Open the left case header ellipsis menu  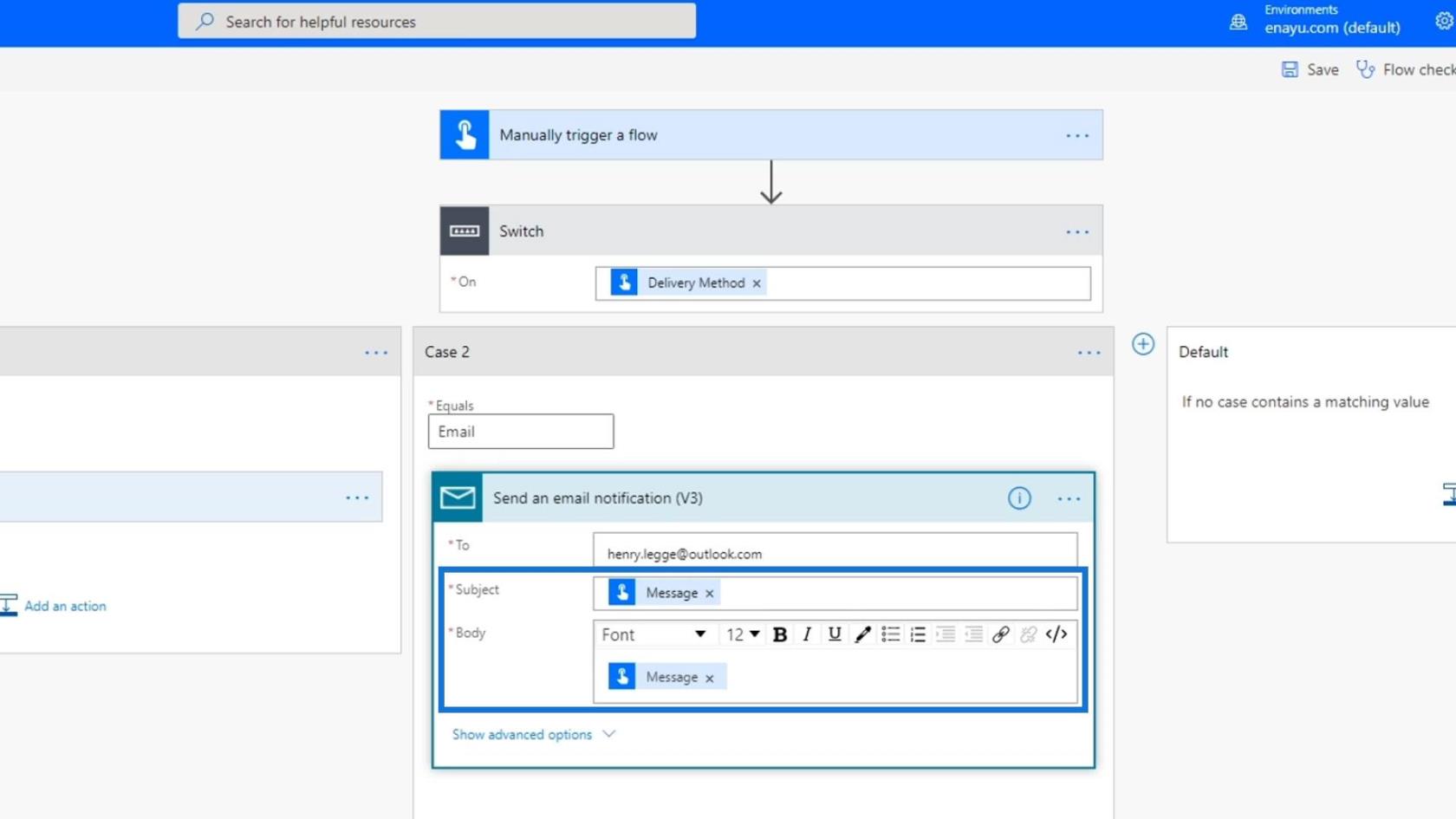[x=376, y=353]
